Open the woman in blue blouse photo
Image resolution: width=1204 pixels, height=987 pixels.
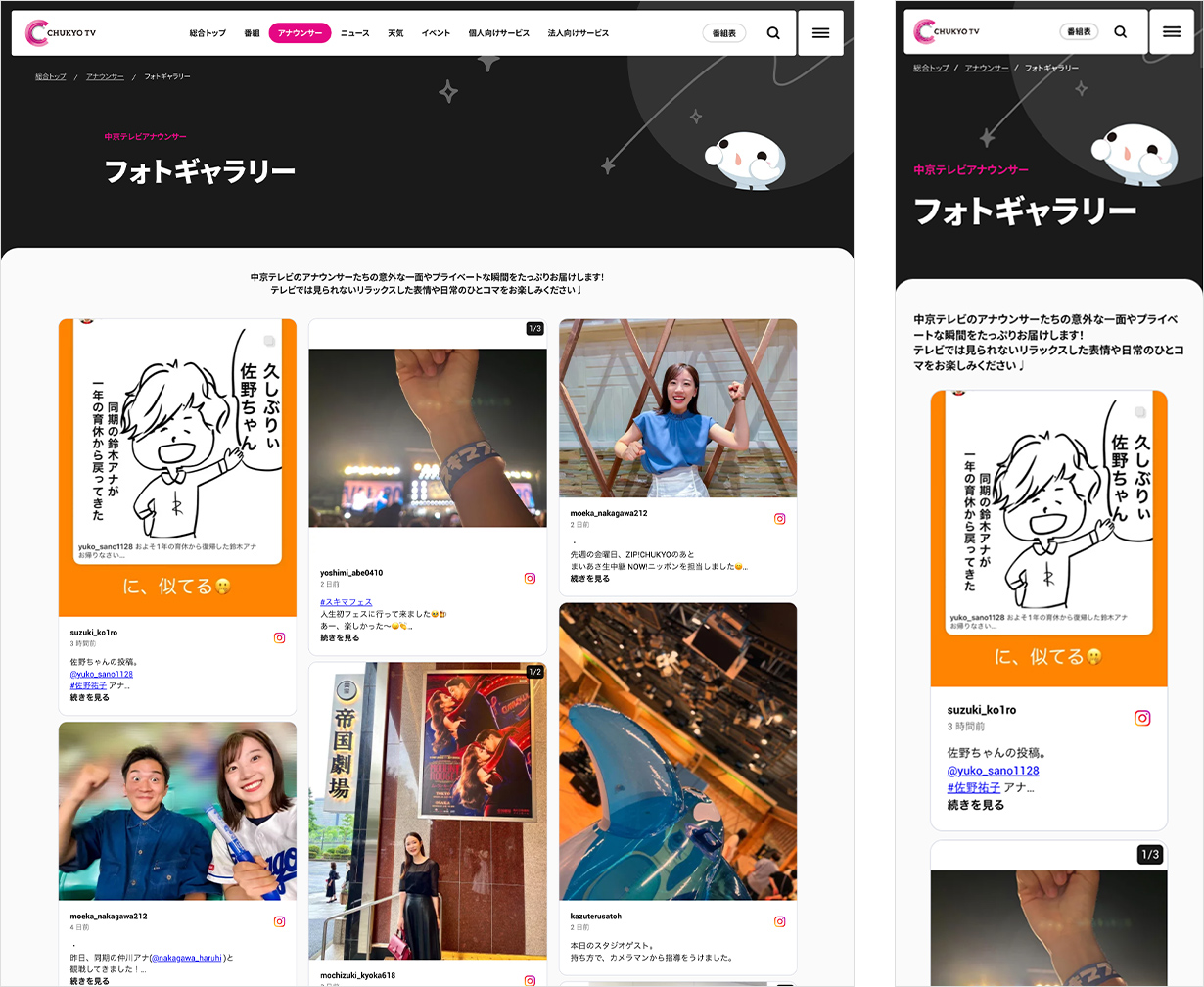click(677, 407)
